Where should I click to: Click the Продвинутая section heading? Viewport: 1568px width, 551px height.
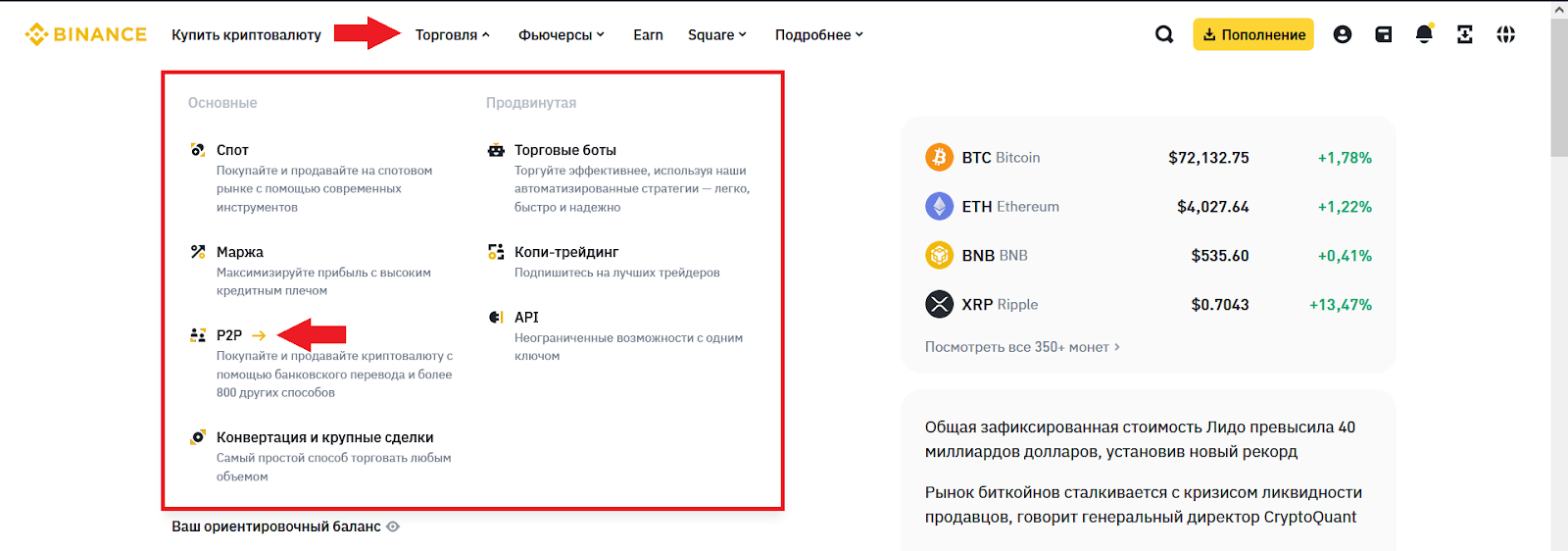tap(531, 103)
